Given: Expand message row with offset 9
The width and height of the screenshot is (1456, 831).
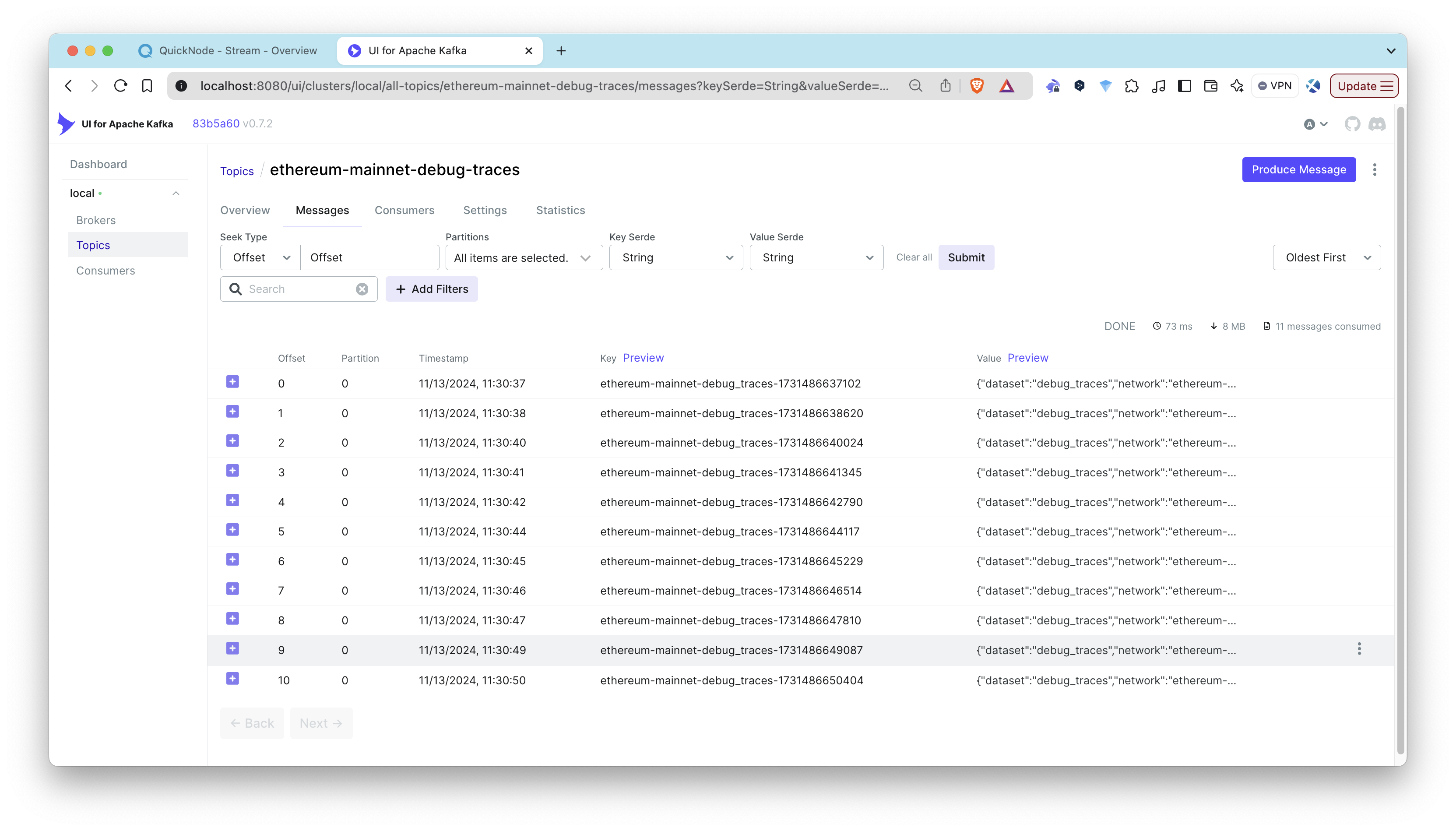Looking at the screenshot, I should pyautogui.click(x=232, y=648).
